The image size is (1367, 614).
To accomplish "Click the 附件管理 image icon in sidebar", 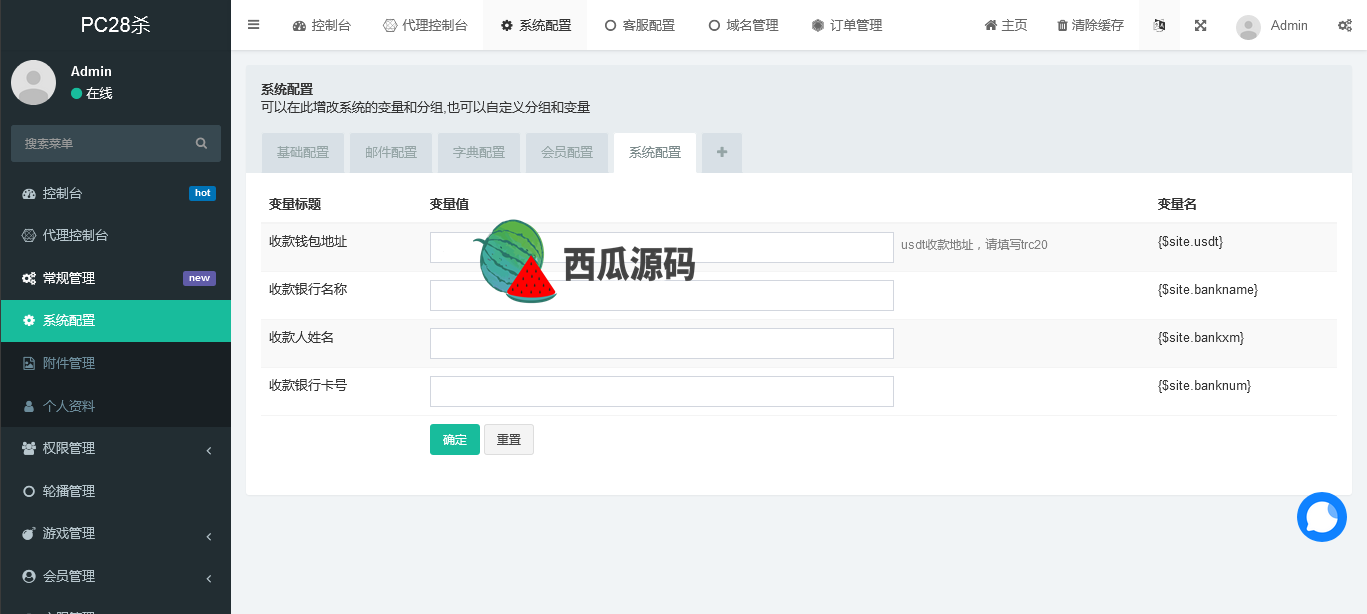I will 29,363.
